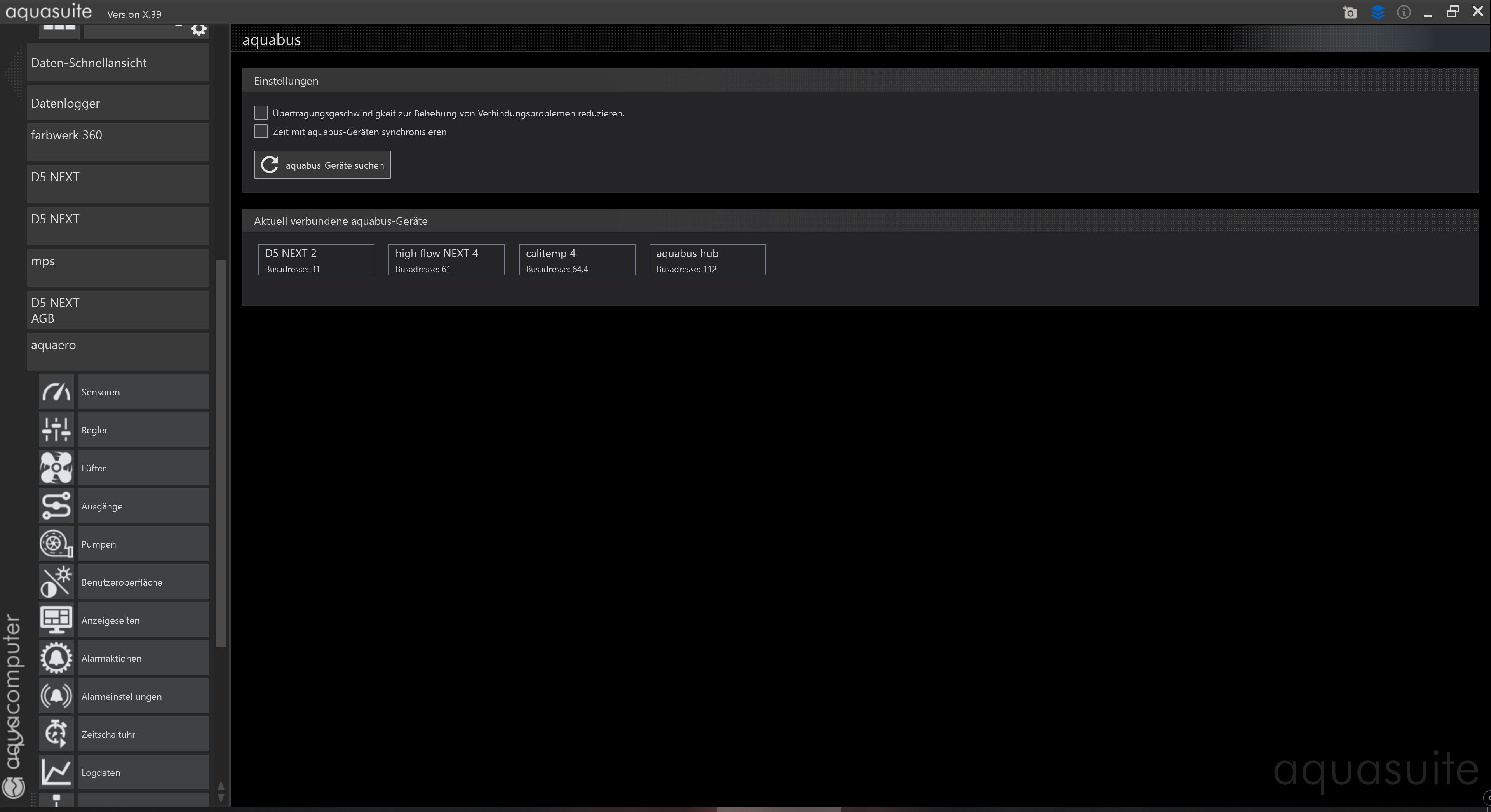The width and height of the screenshot is (1491, 812).
Task: Open the Sensoren page label
Action: 143,392
